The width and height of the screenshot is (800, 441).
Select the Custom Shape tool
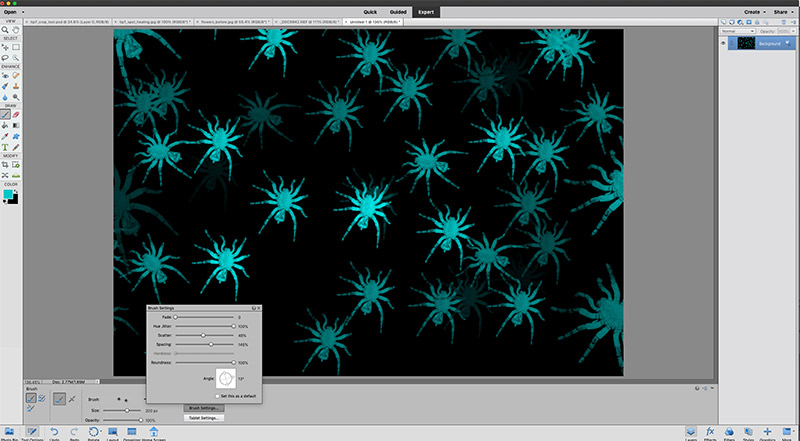tap(16, 136)
